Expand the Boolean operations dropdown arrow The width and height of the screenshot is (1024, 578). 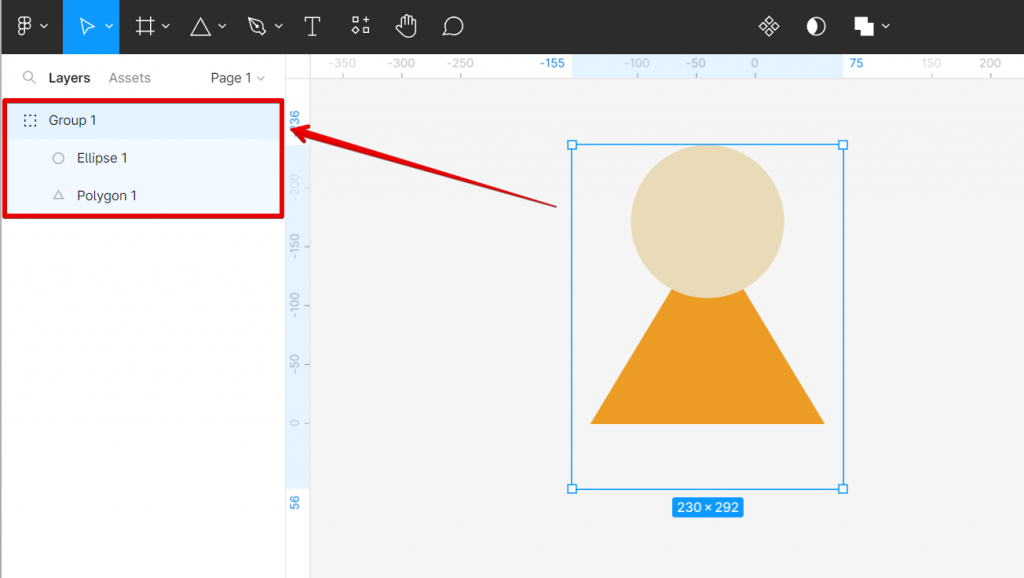point(886,27)
